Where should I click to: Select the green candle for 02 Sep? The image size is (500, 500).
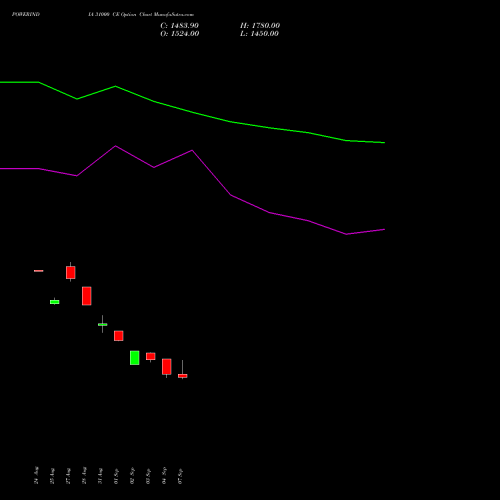click(x=135, y=358)
